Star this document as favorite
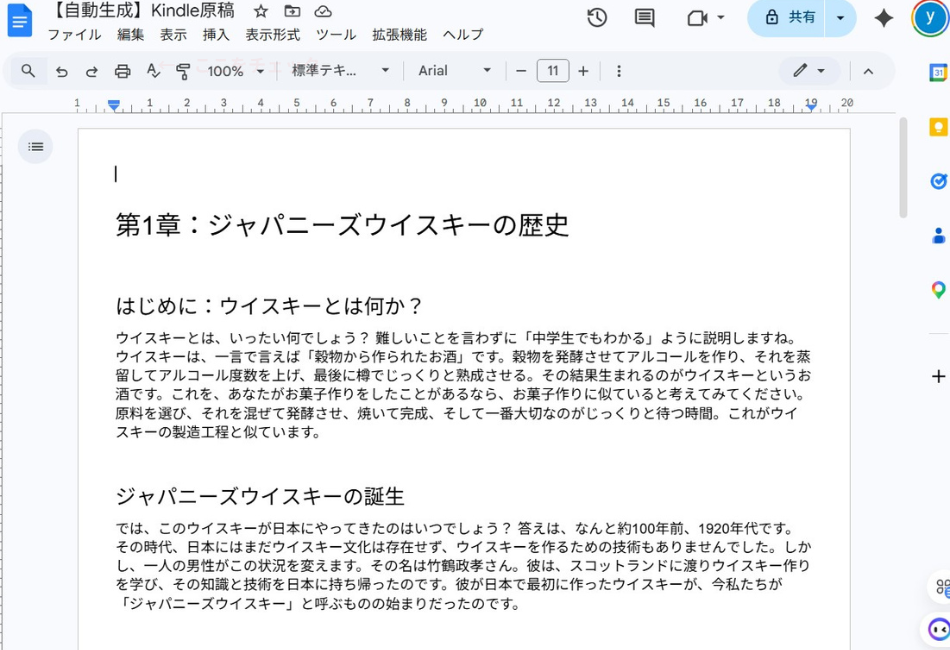 261,11
